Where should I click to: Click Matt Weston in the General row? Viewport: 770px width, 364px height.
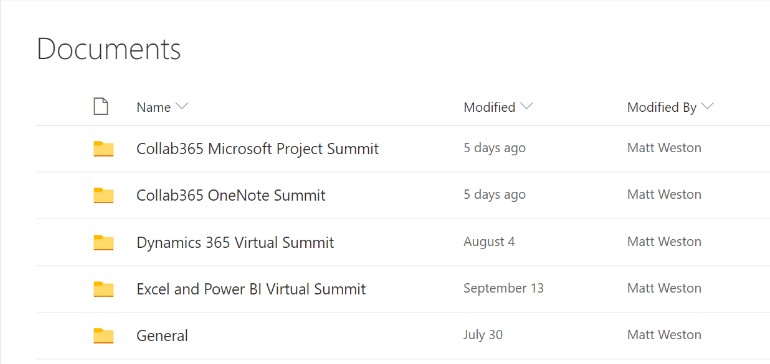point(664,335)
